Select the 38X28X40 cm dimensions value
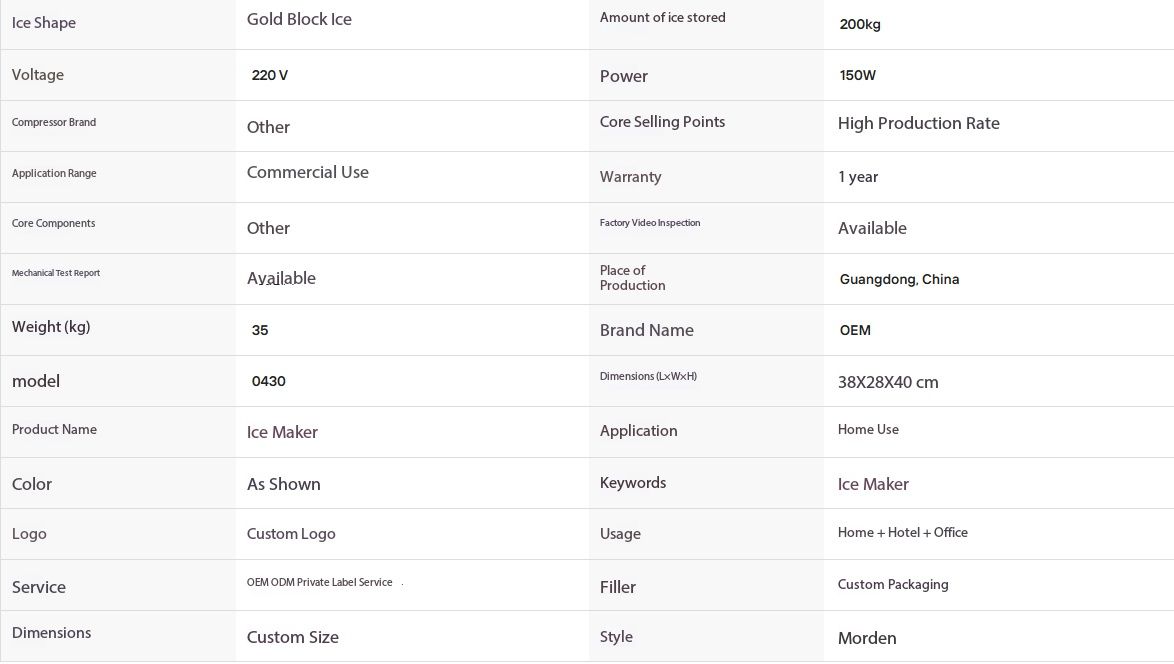 [888, 383]
